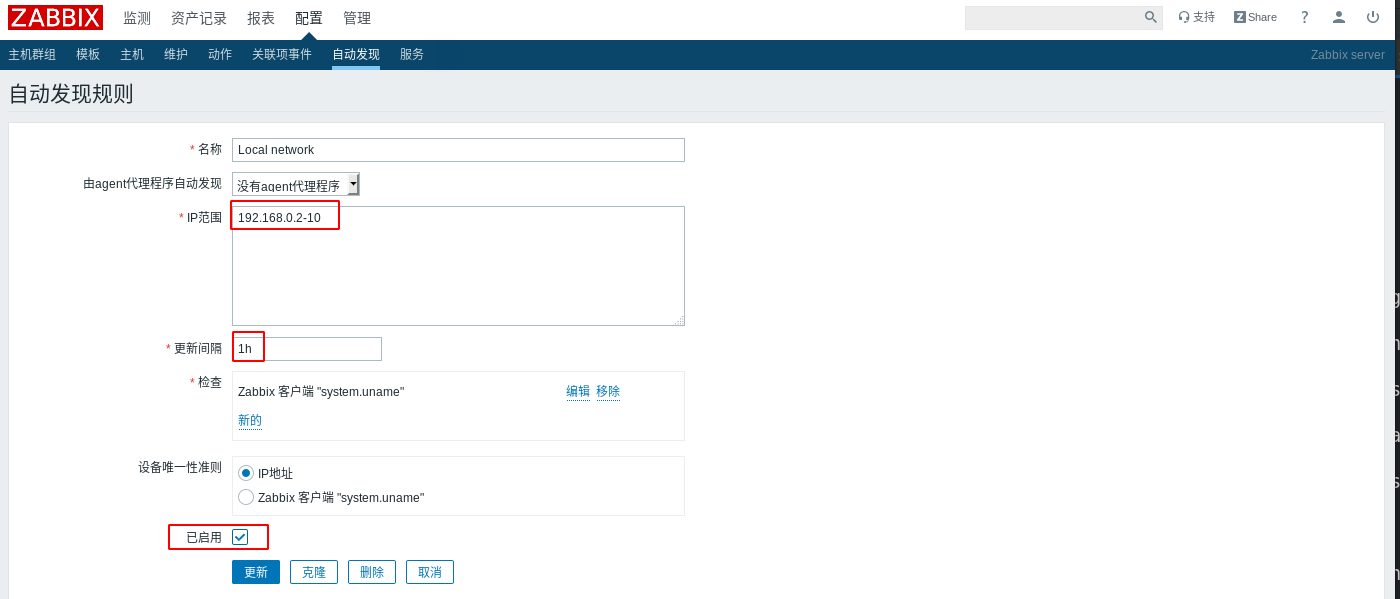Viewport: 1400px width, 599px height.
Task: Open the user profile icon
Action: tap(1338, 17)
